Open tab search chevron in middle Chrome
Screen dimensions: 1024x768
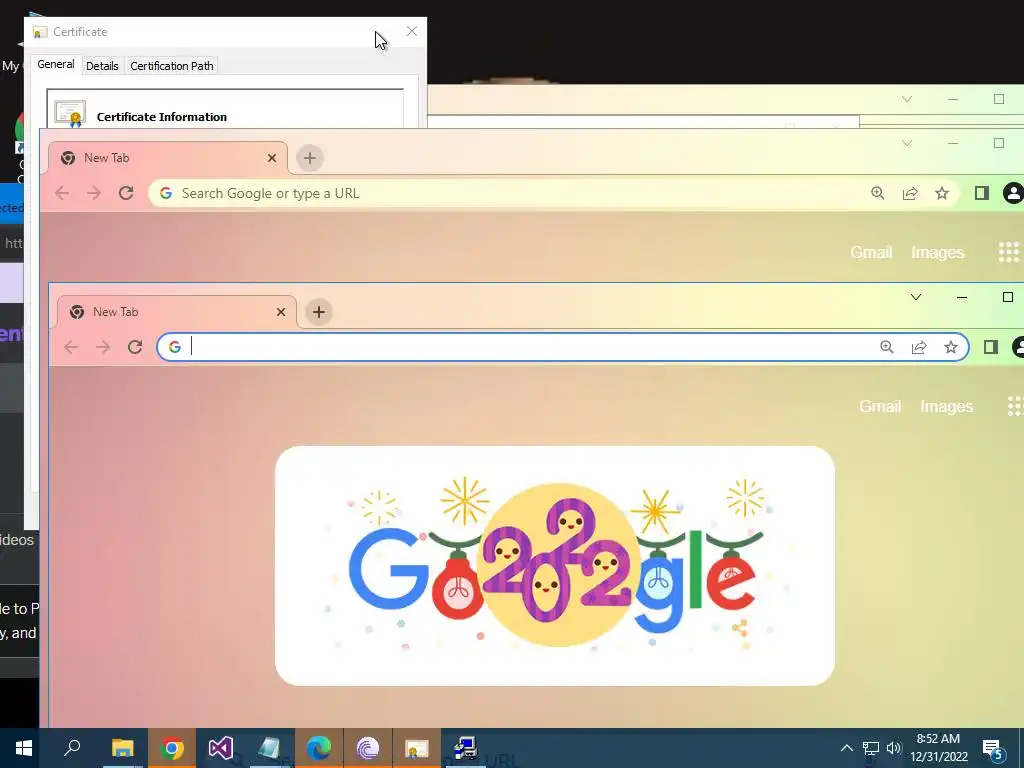907,143
